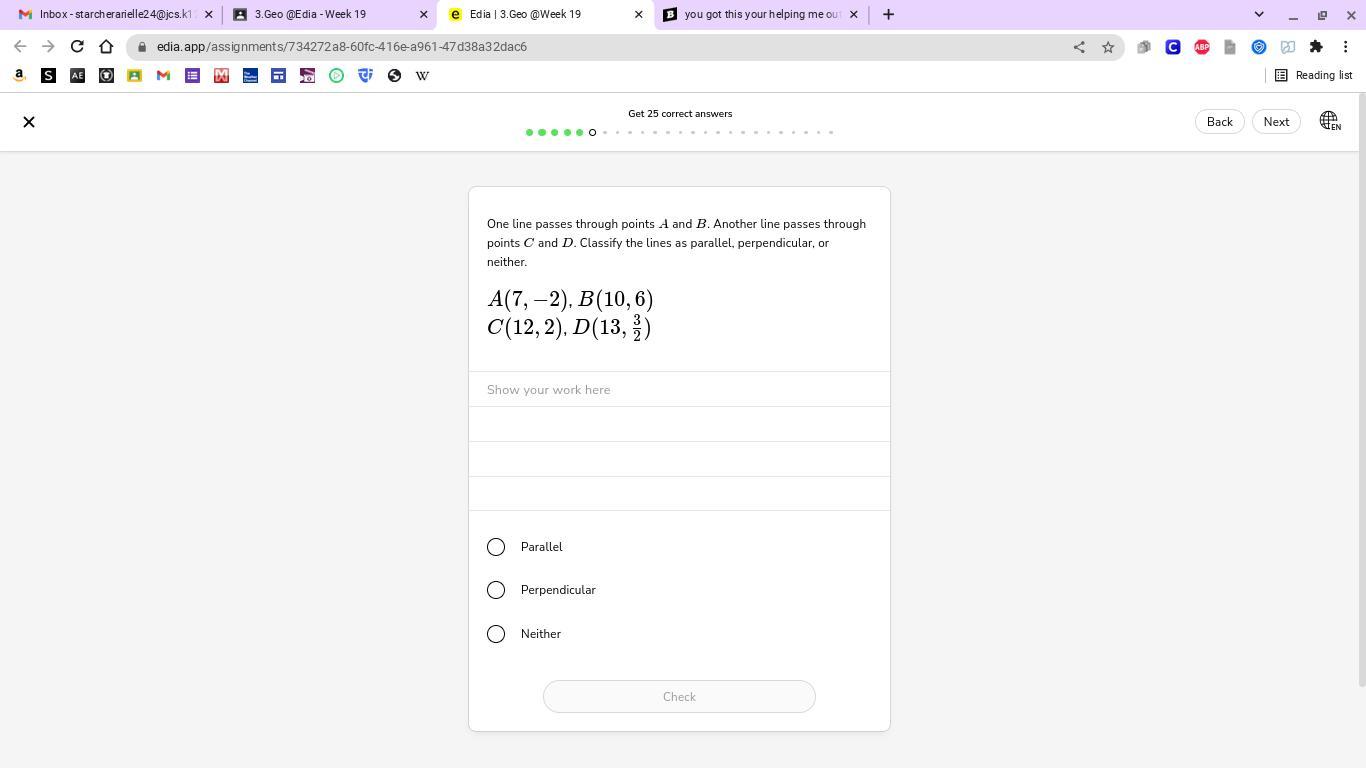Open the purple Google Forms bookmark
The image size is (1366, 768).
192,76
